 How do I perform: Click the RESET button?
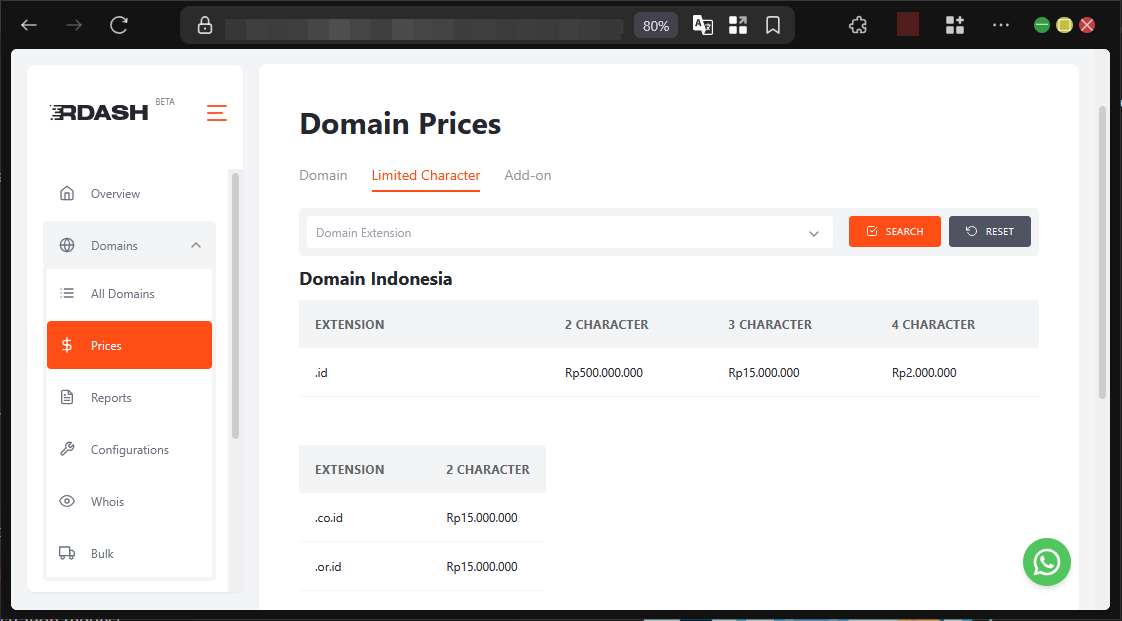click(989, 231)
